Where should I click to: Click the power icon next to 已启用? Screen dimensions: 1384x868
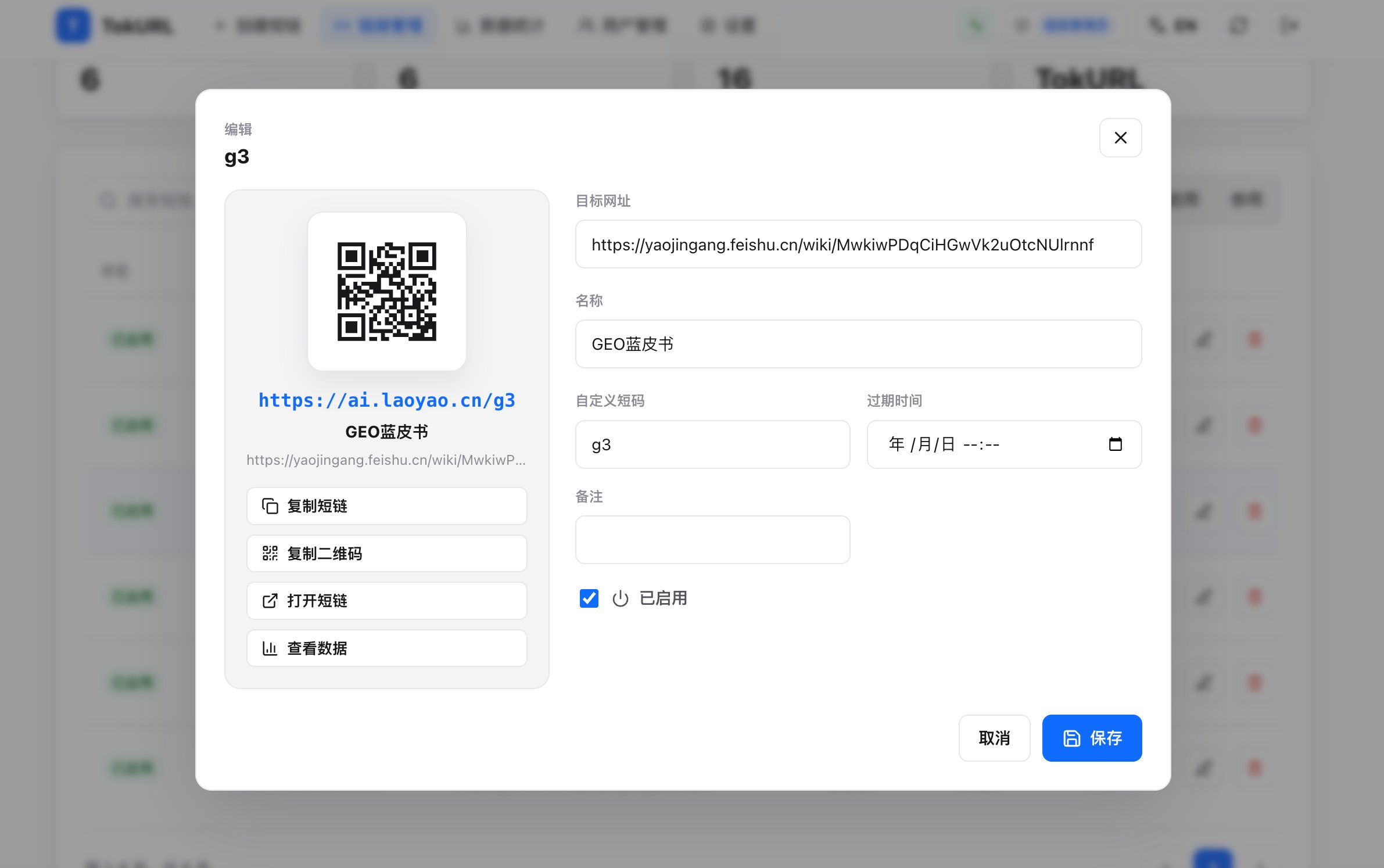(620, 598)
